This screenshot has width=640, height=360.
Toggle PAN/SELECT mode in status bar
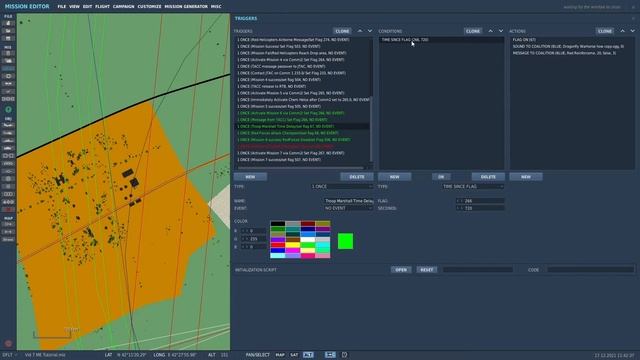(258, 355)
